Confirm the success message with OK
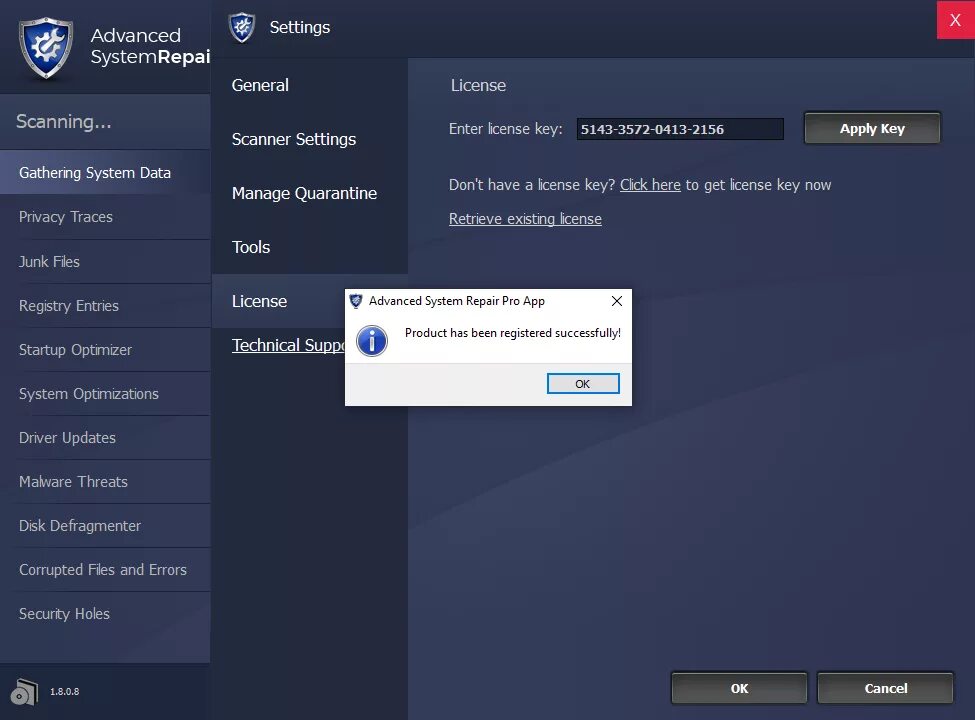 click(x=583, y=384)
